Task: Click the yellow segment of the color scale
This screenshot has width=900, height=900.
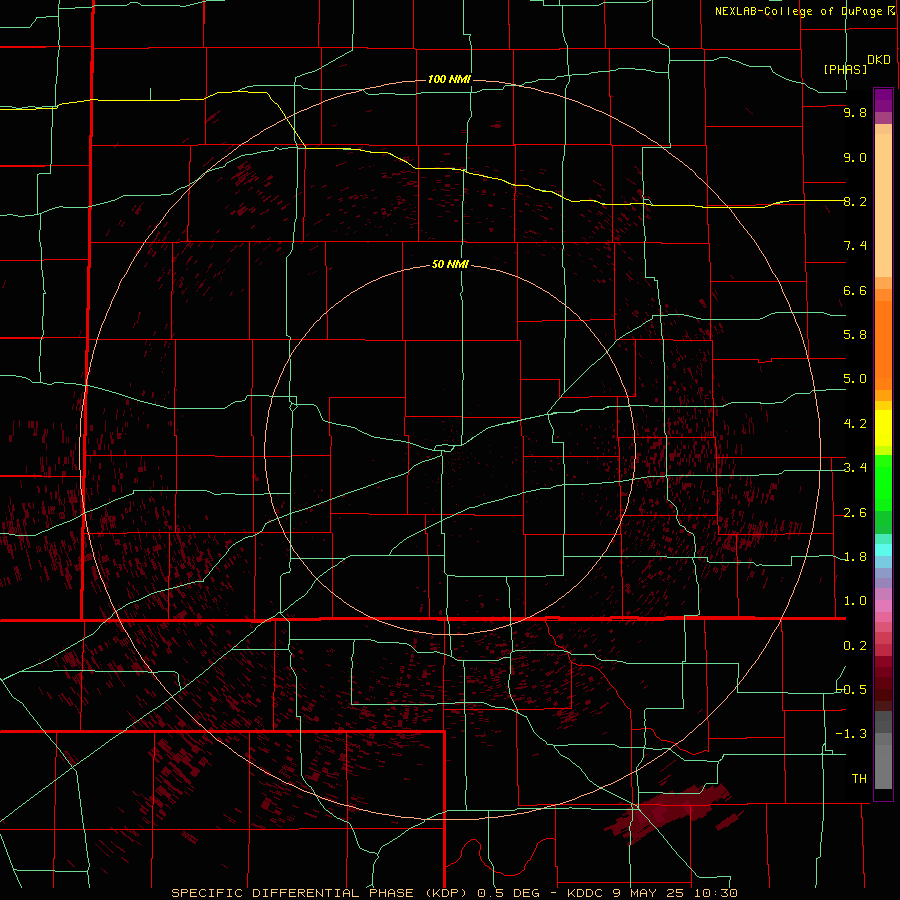Action: coord(883,428)
